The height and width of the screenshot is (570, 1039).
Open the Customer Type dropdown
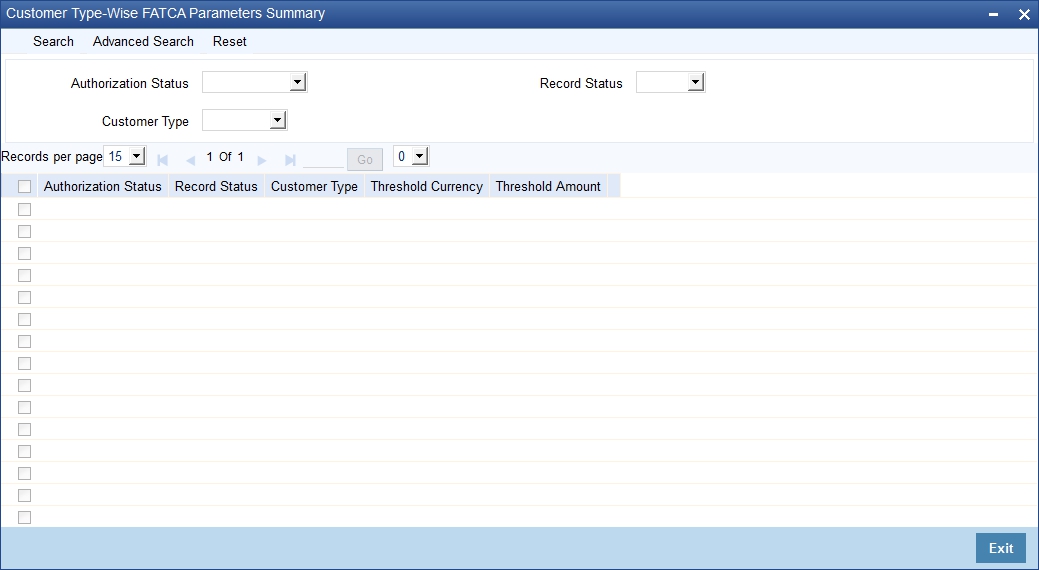coord(245,120)
